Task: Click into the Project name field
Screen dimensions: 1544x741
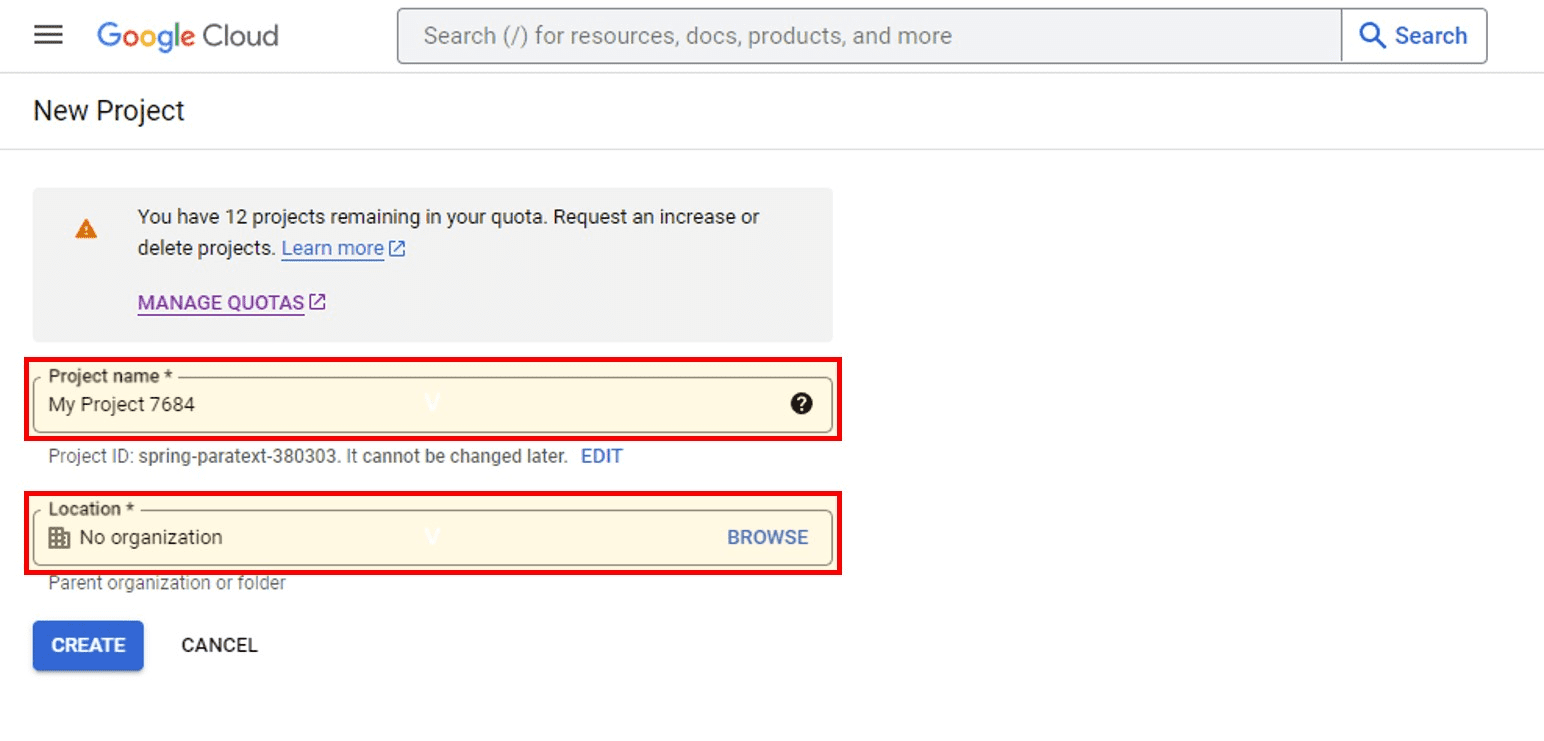Action: pos(400,405)
